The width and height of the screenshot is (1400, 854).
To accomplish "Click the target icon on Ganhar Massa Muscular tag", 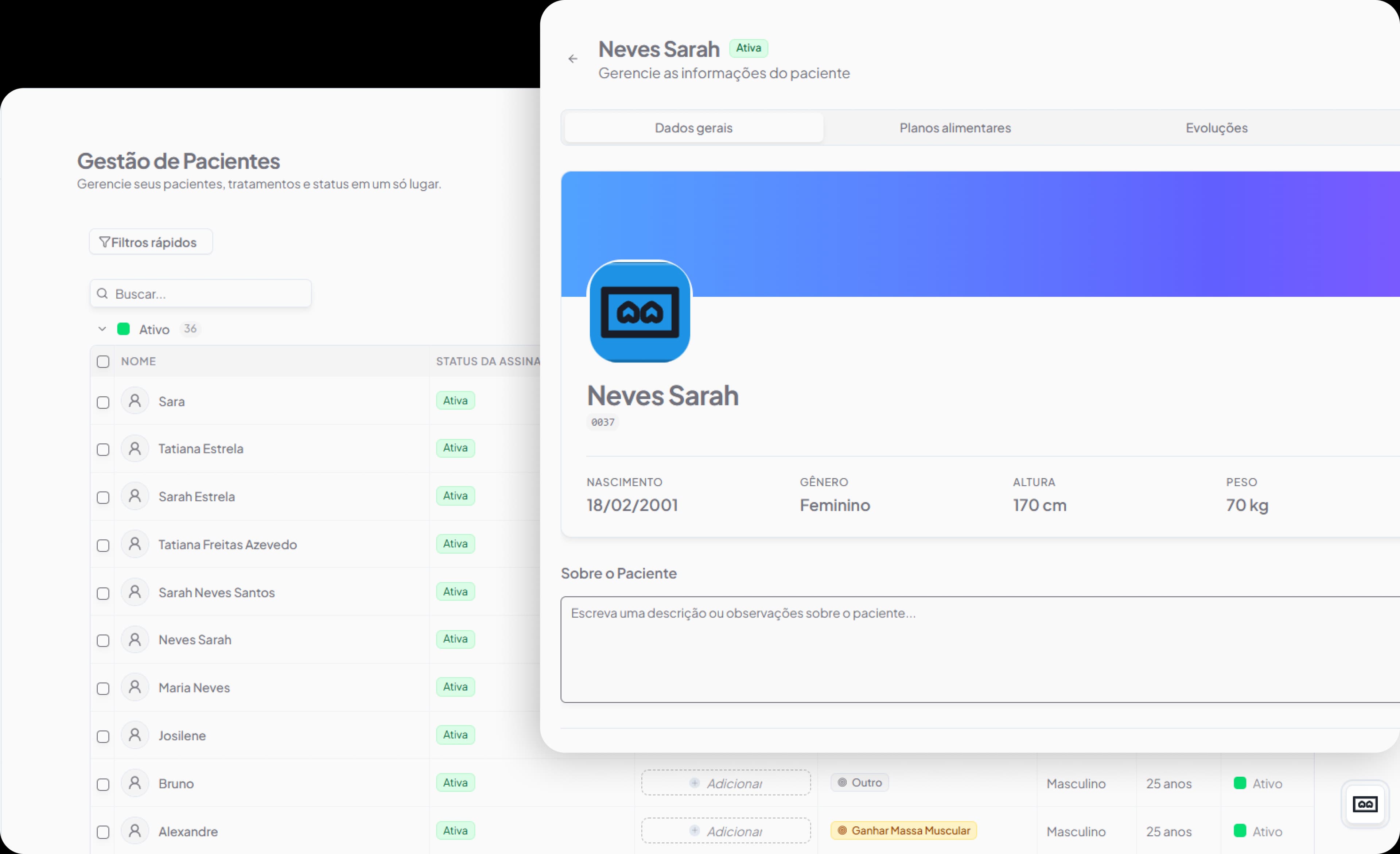I will [842, 830].
